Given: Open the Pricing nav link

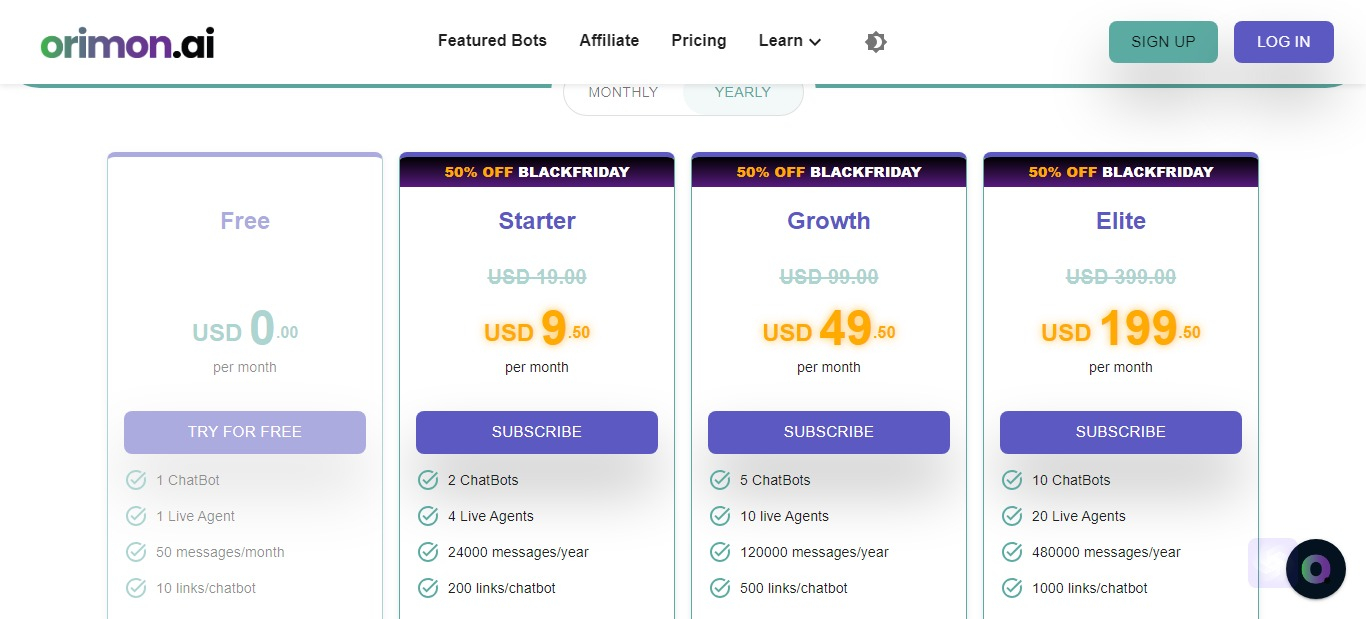Looking at the screenshot, I should tap(699, 41).
